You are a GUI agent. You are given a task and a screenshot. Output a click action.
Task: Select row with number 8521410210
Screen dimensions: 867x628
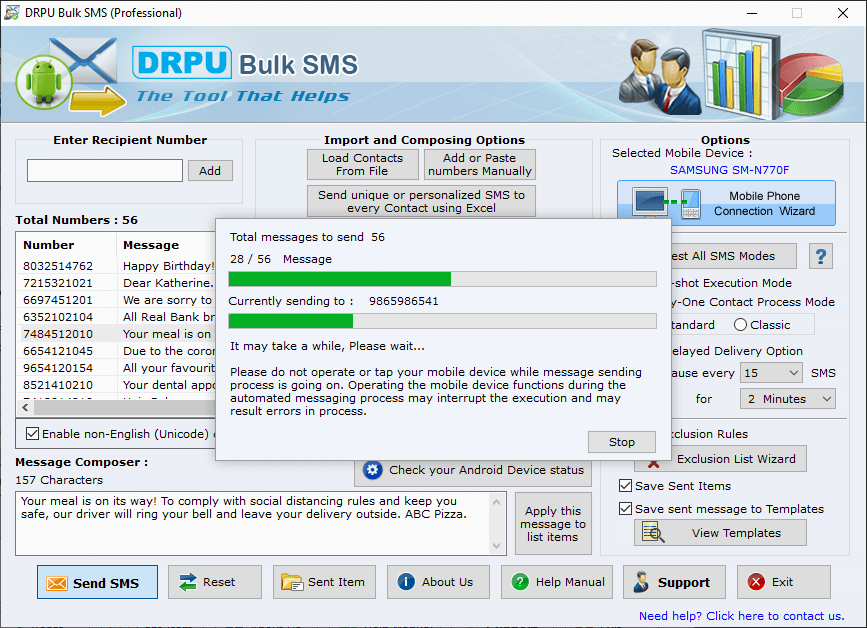point(117,385)
